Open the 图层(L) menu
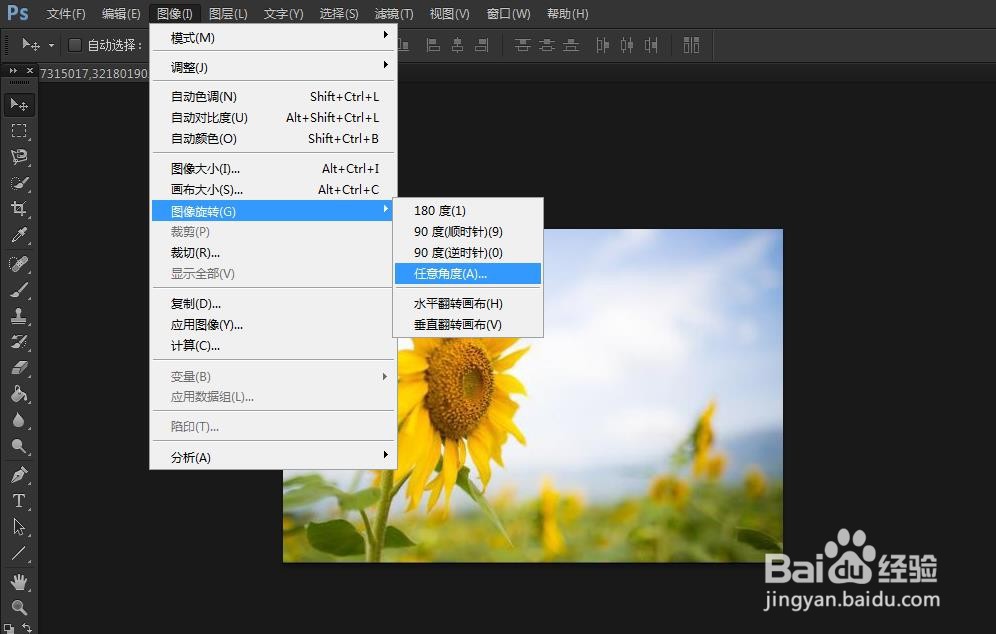Image resolution: width=996 pixels, height=634 pixels. [x=228, y=13]
